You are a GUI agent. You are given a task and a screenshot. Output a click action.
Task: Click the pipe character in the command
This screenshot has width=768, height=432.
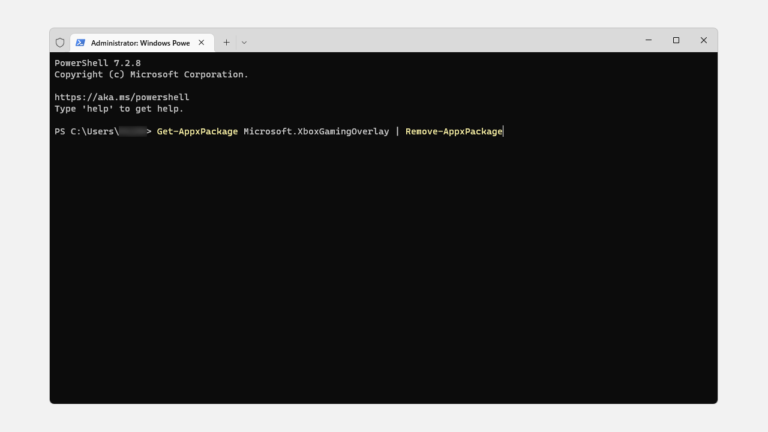tap(397, 131)
